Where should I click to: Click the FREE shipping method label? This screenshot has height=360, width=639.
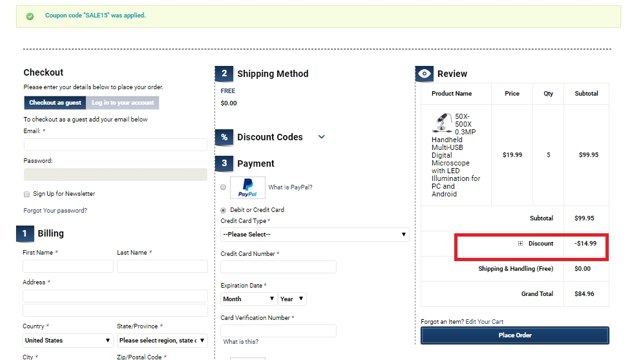[x=228, y=91]
